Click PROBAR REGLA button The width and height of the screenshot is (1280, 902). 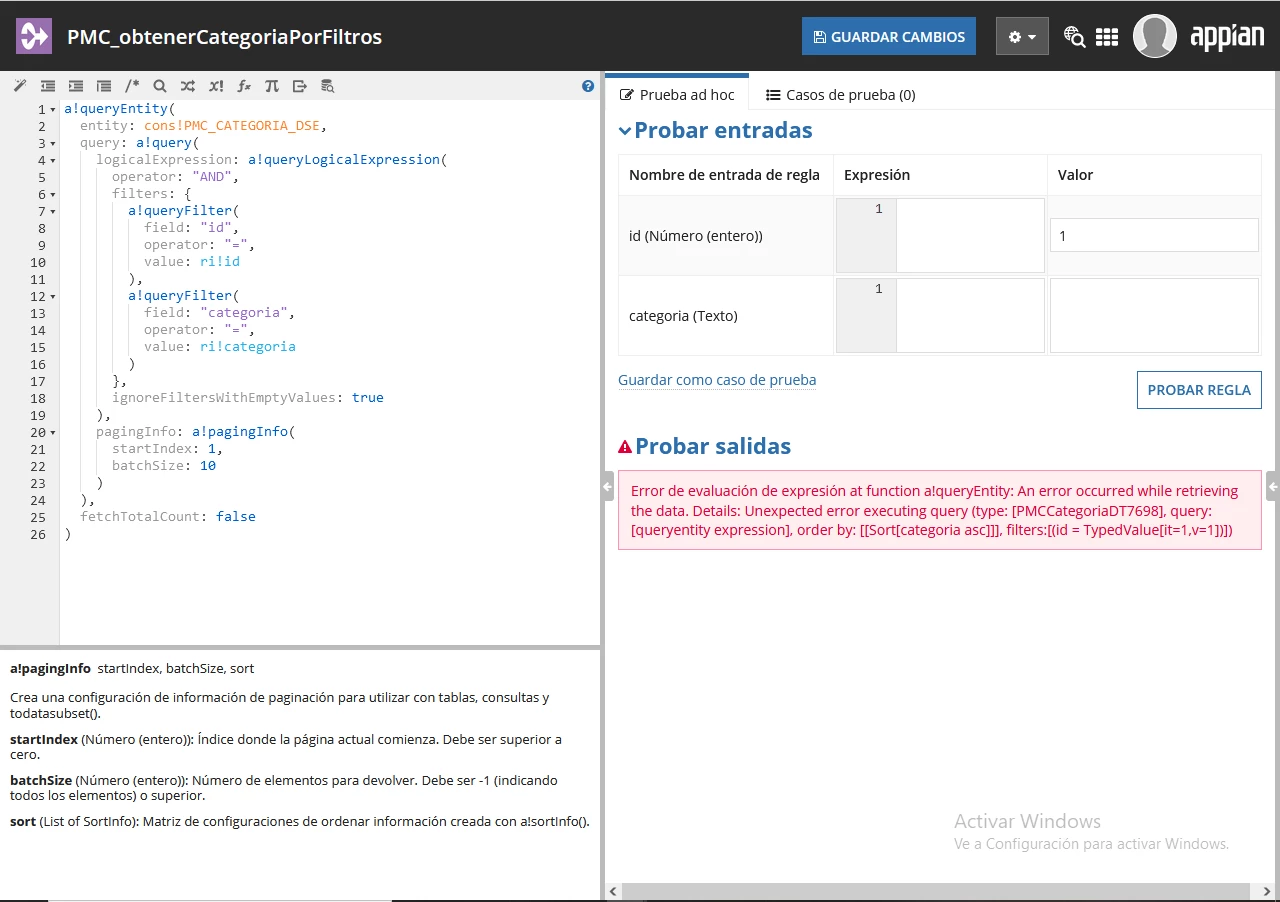pos(1199,390)
